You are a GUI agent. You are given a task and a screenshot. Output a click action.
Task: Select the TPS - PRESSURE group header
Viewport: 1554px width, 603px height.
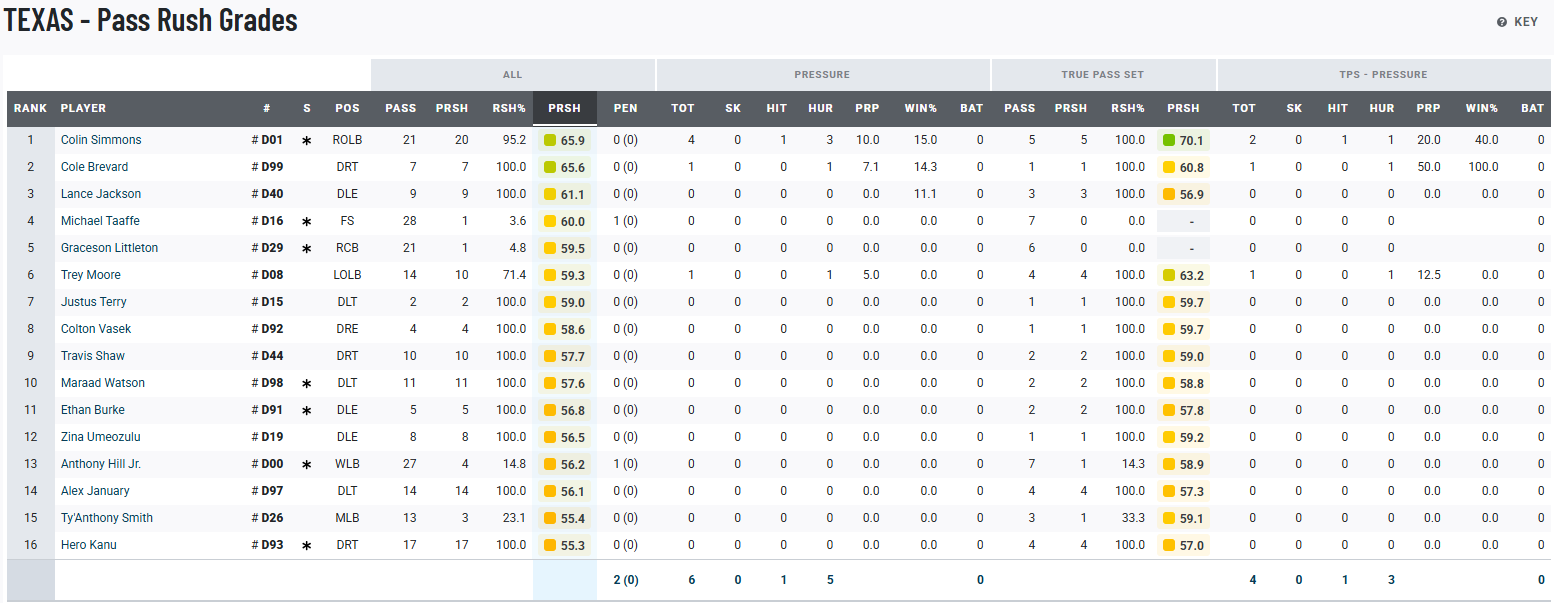coord(1383,75)
